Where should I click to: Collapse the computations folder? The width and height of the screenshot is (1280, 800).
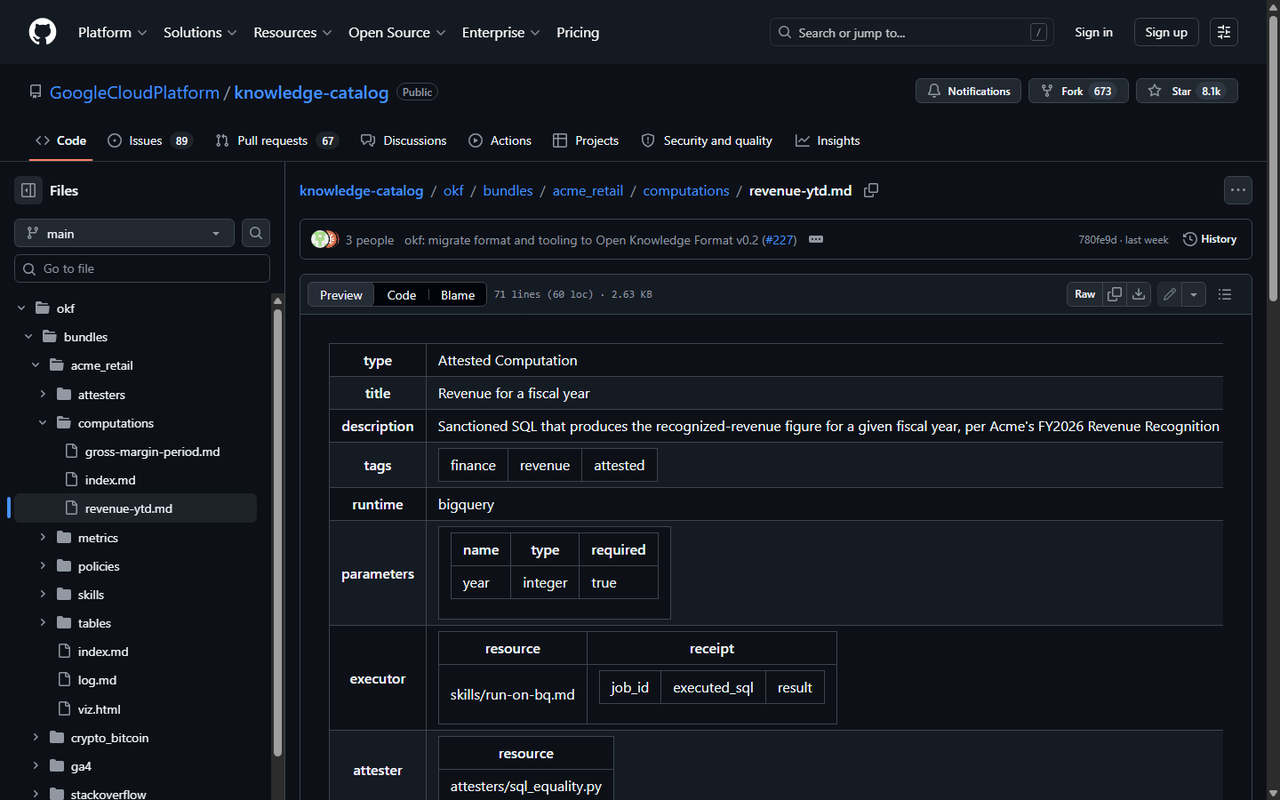coord(43,423)
